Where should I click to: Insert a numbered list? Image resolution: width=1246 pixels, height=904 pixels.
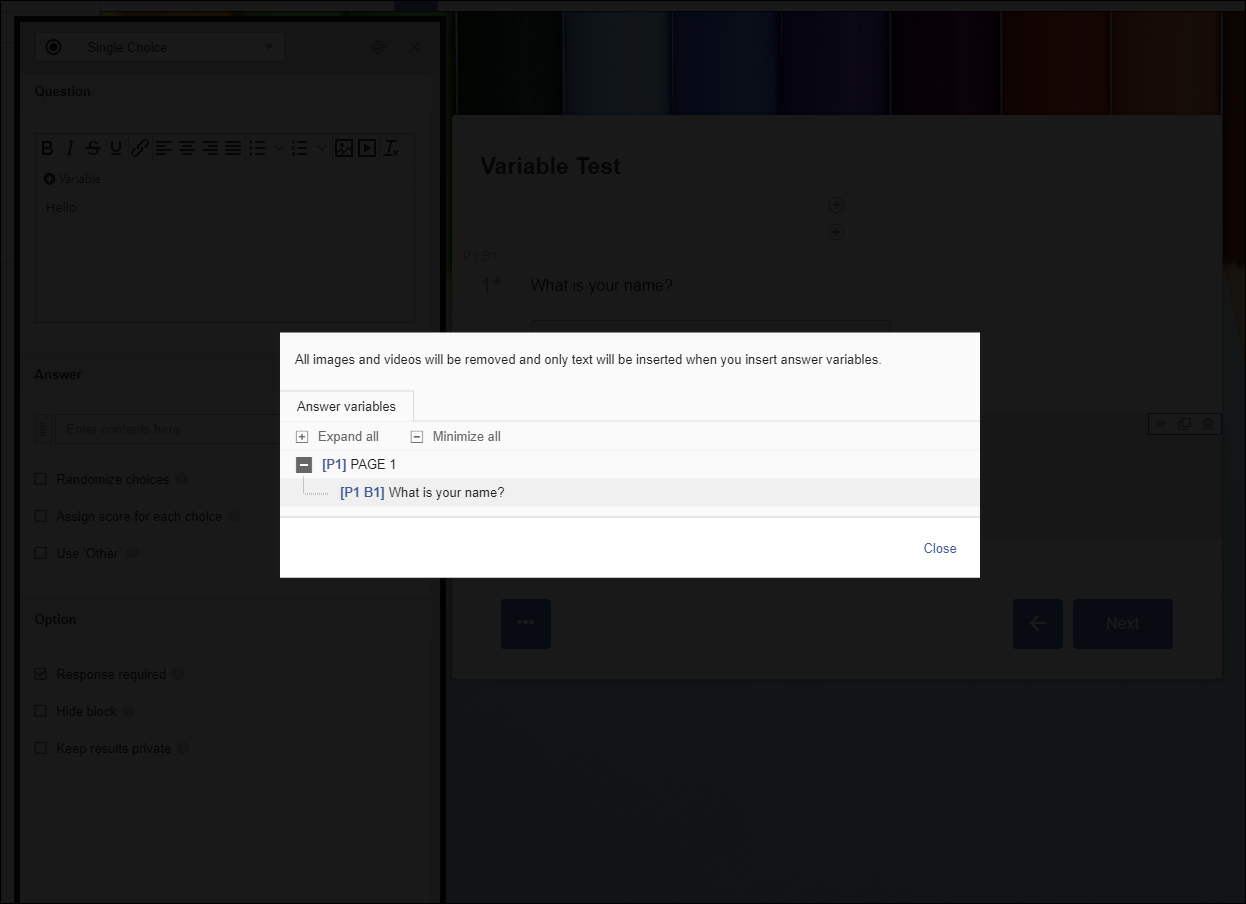click(x=299, y=148)
